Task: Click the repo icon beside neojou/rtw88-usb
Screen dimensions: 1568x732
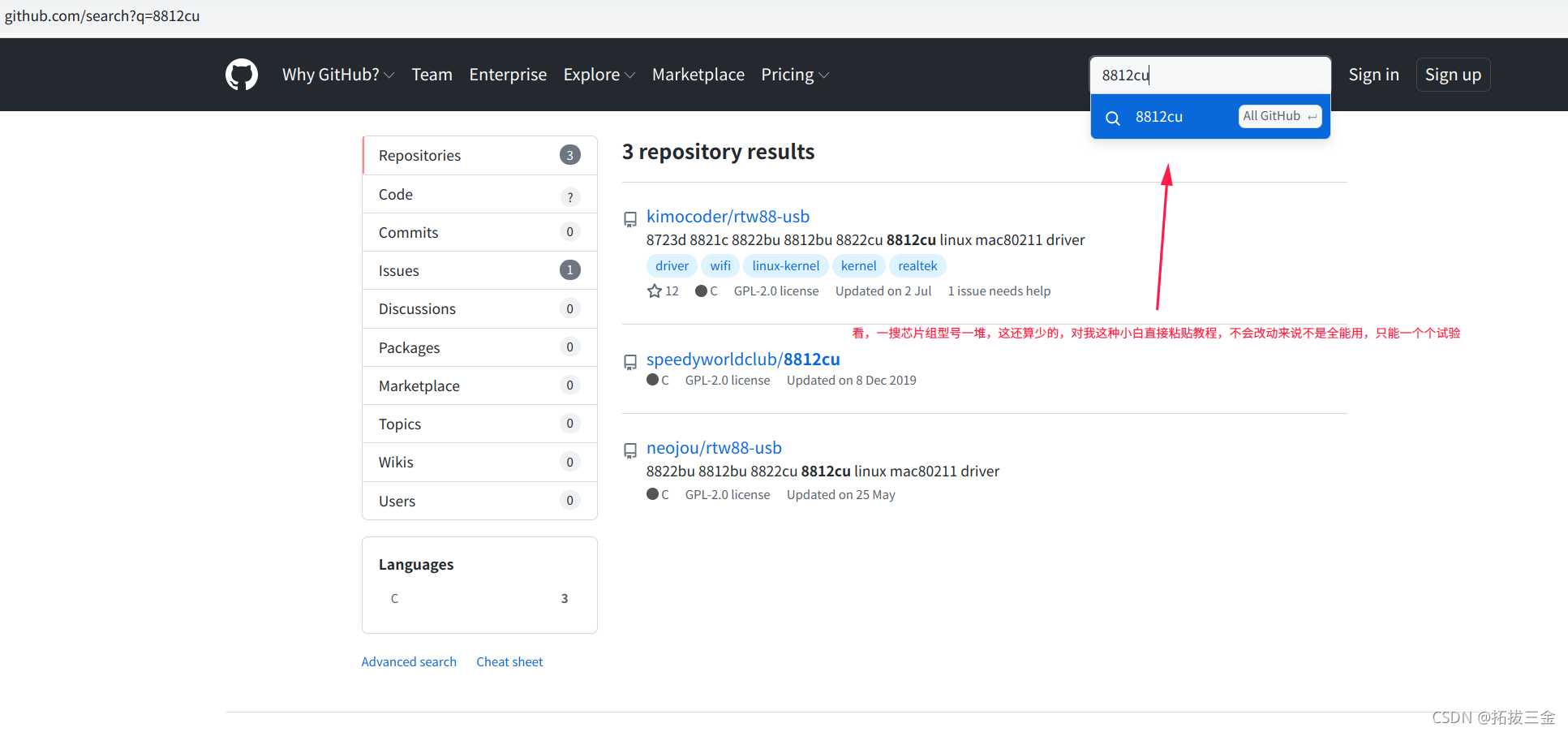Action: pyautogui.click(x=630, y=450)
